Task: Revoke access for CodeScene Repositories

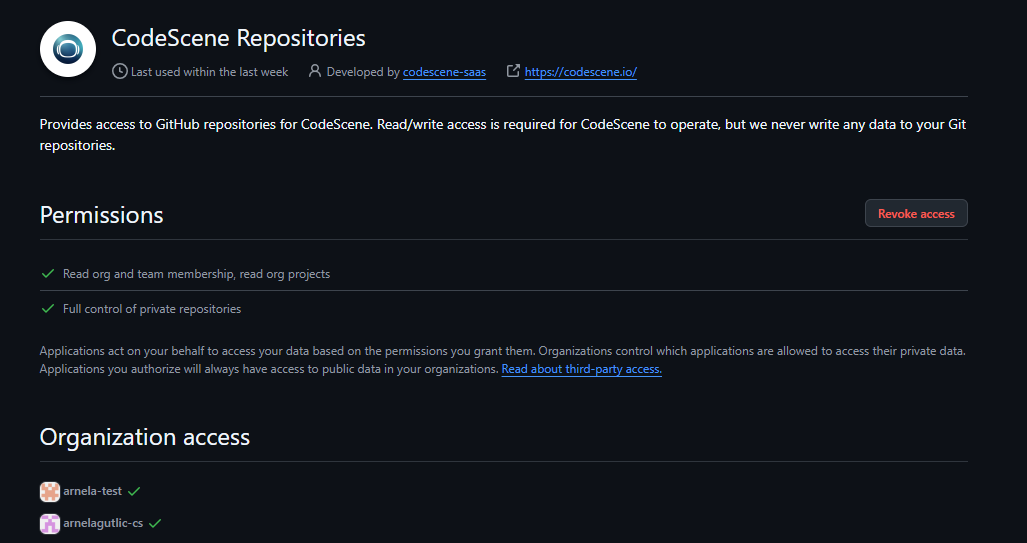Action: pyautogui.click(x=916, y=214)
